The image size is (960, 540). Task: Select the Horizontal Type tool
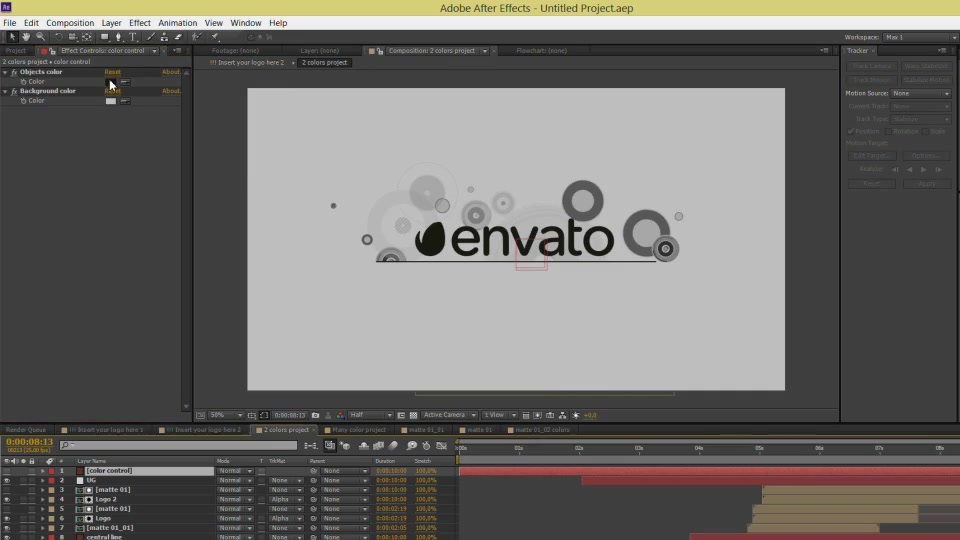coord(133,37)
